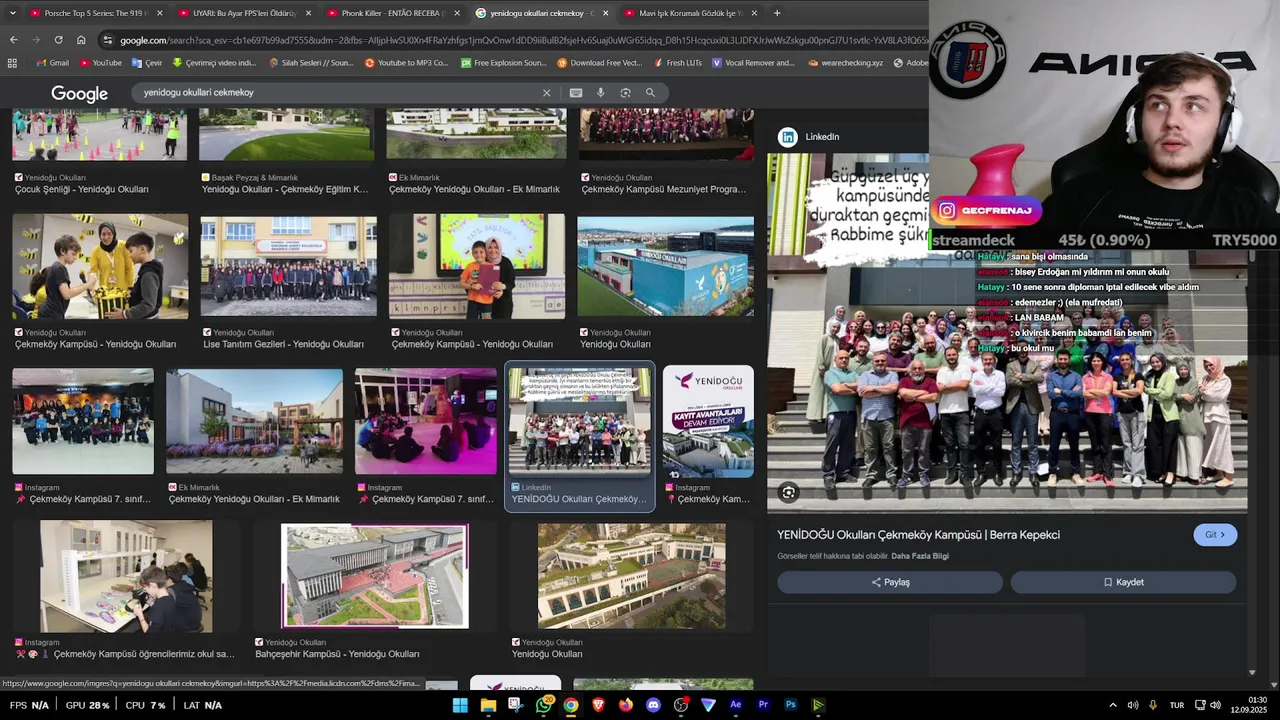Start voice search with the microphone icon
The height and width of the screenshot is (720, 1280).
pyautogui.click(x=600, y=92)
